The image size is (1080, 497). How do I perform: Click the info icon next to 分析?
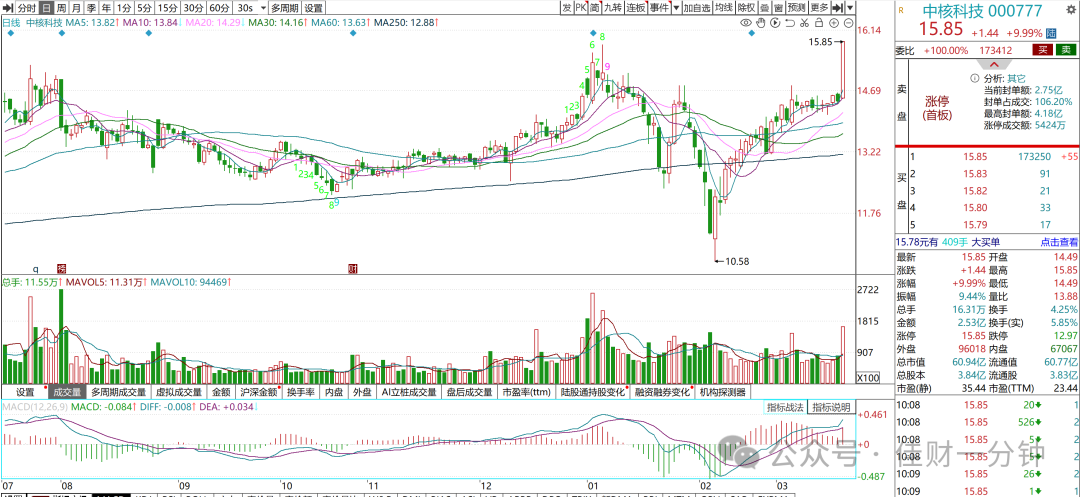coord(975,78)
